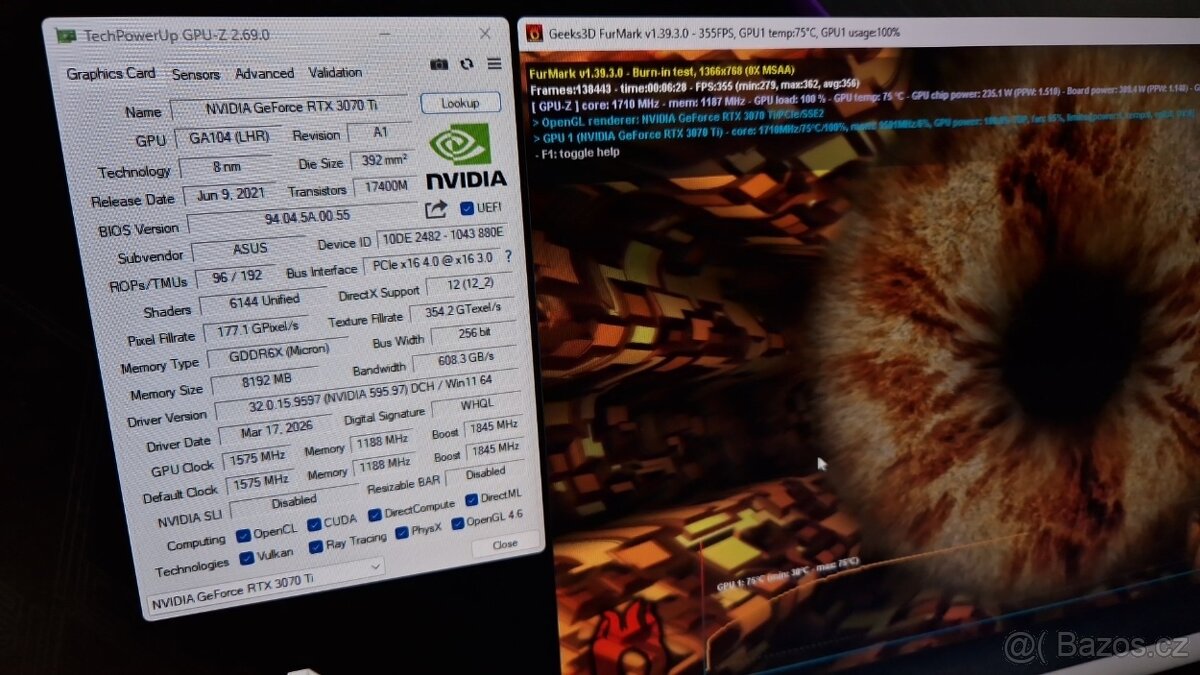This screenshot has width=1200, height=675.
Task: Open the Advanced tab
Action: click(x=264, y=73)
